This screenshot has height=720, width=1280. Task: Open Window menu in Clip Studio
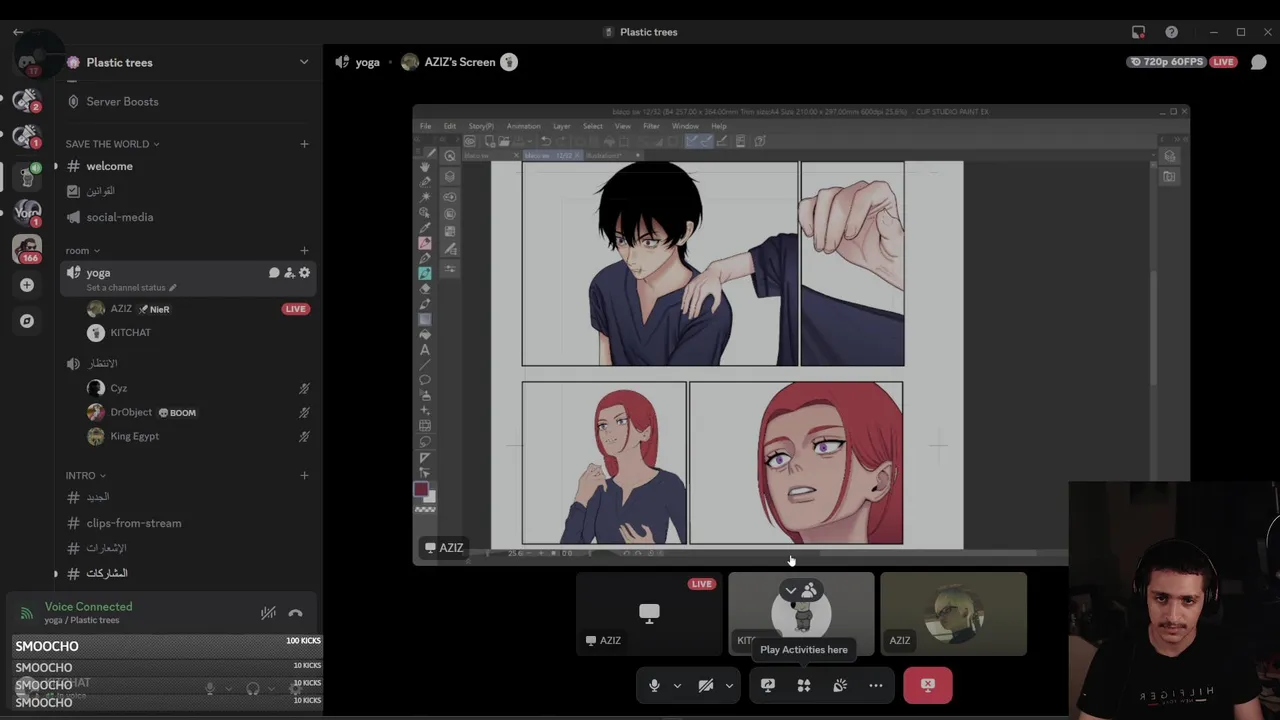tap(685, 126)
